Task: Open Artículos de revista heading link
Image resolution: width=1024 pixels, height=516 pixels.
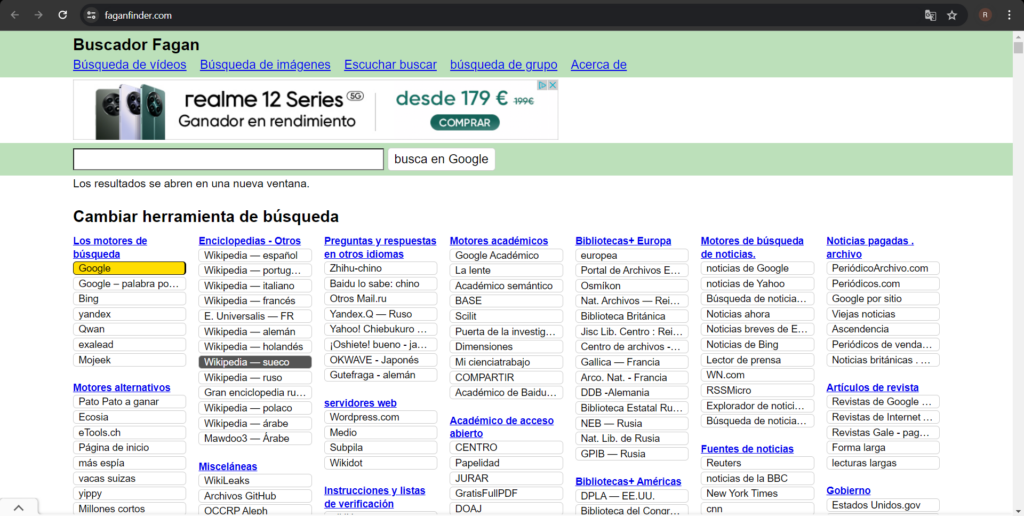Action: click(872, 387)
